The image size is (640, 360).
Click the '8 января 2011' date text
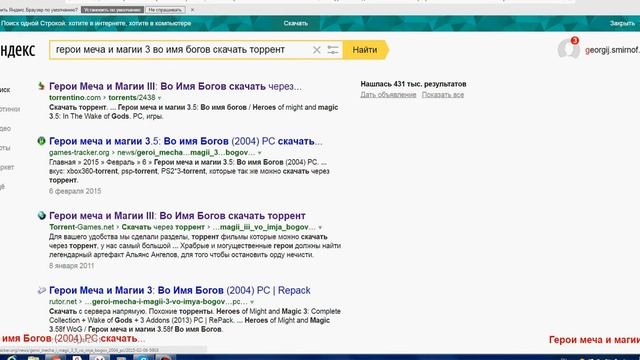point(71,266)
